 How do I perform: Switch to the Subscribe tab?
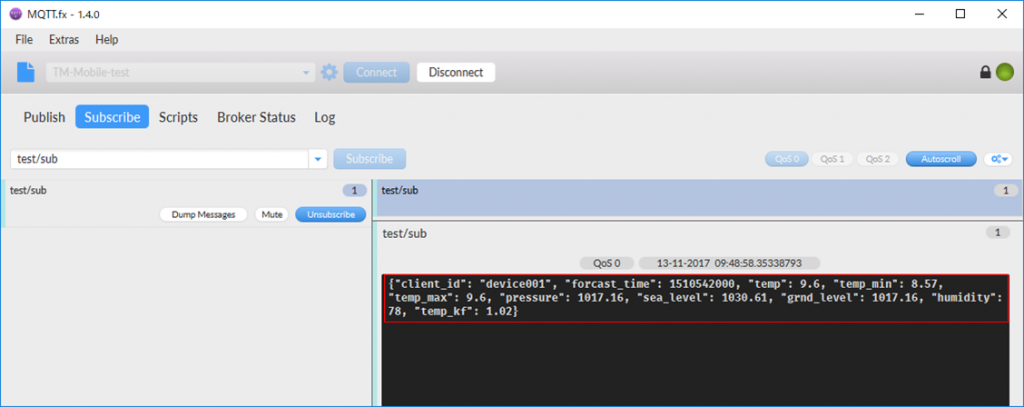click(x=112, y=118)
